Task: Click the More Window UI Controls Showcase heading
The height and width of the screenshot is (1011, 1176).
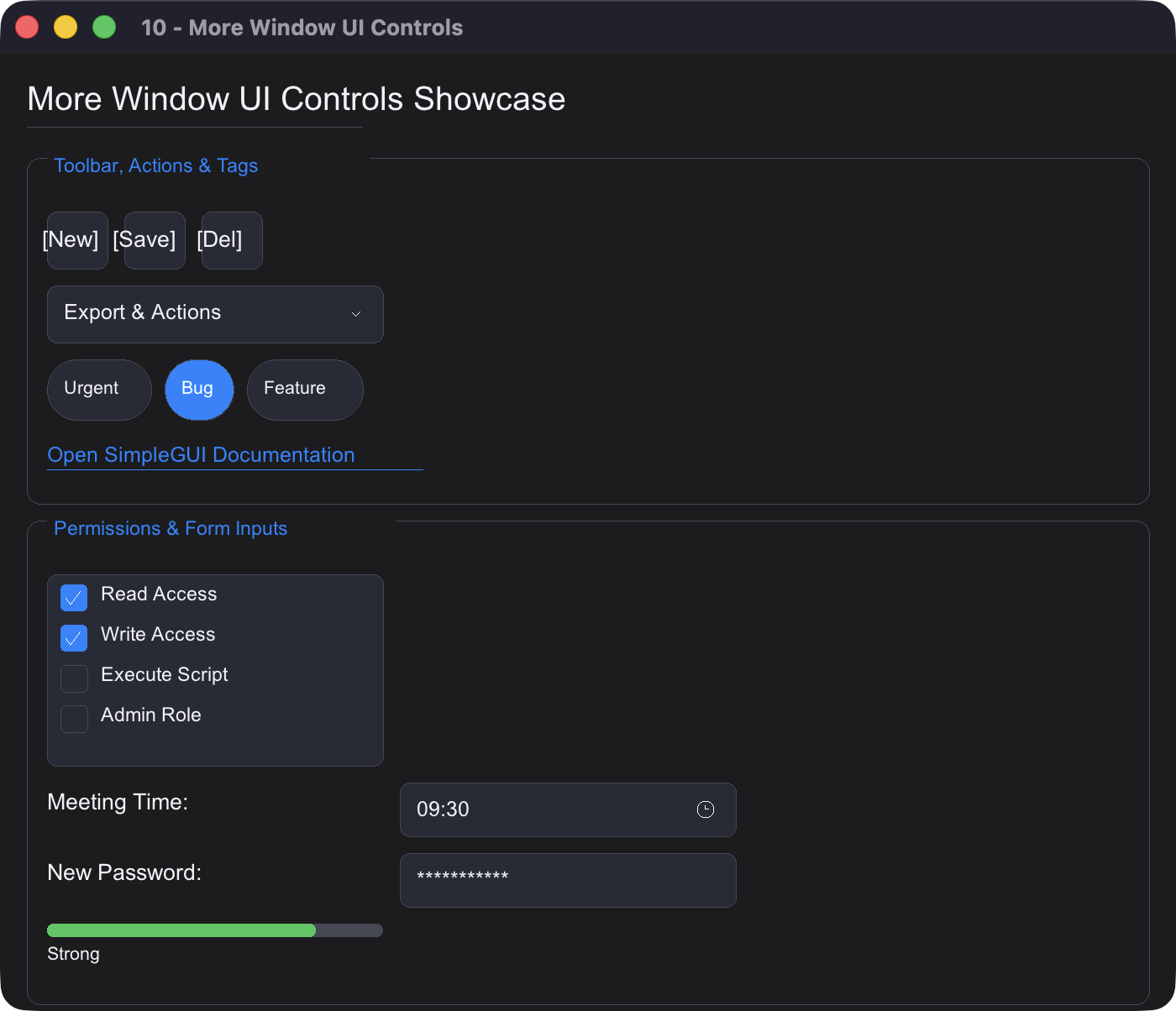Action: [297, 99]
